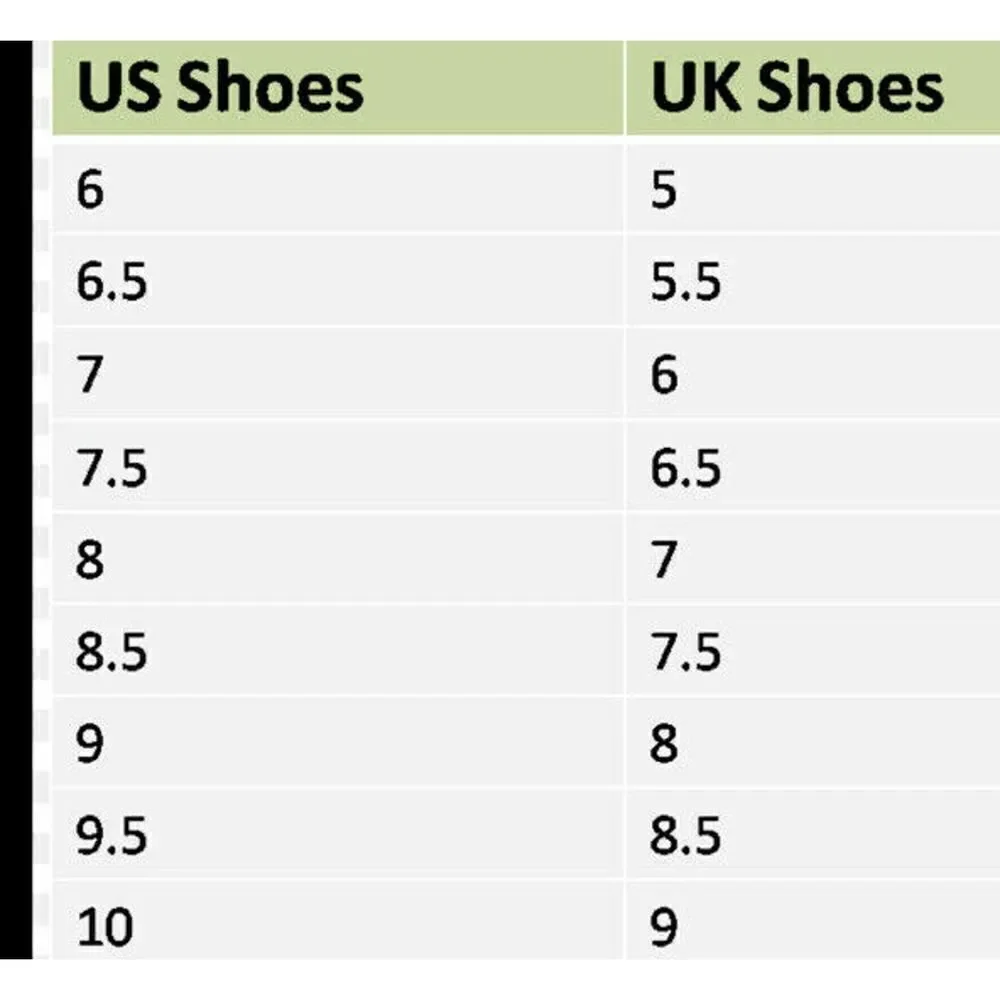The width and height of the screenshot is (1000, 1000).
Task: Select the UK size 7 cell
Action: (x=813, y=559)
